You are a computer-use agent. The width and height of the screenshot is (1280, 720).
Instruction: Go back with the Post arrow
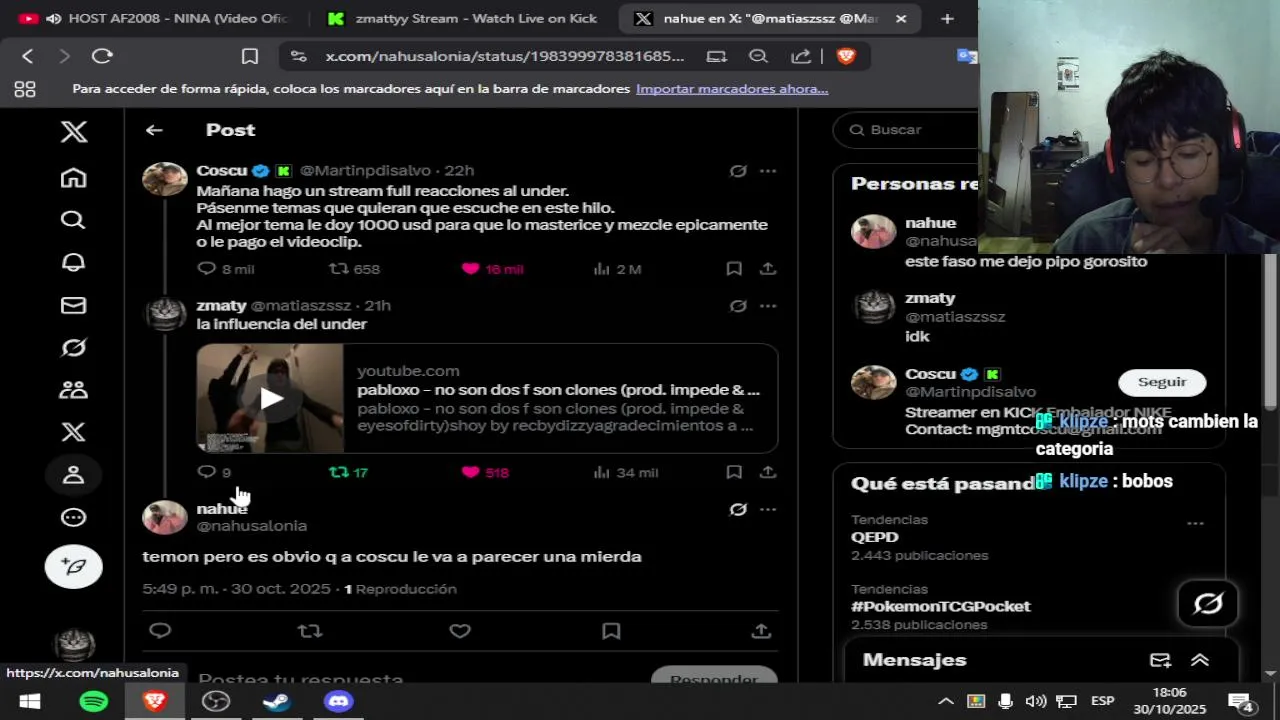pos(154,130)
